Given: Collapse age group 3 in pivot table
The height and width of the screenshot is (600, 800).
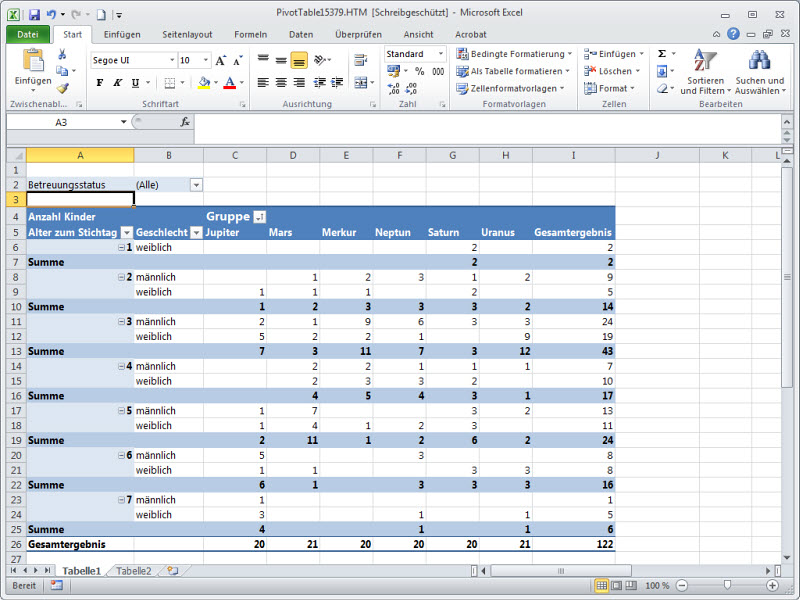Looking at the screenshot, I should click(x=121, y=321).
